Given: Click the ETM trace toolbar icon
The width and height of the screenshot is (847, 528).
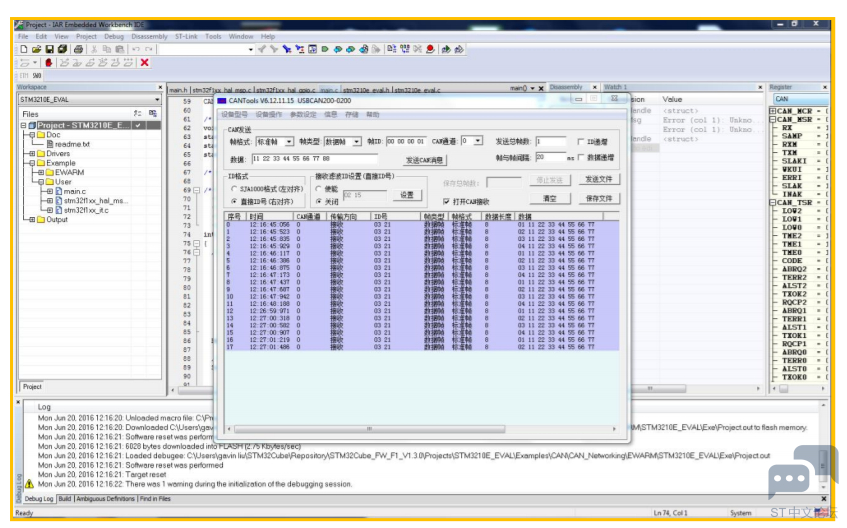Looking at the screenshot, I should 24,76.
